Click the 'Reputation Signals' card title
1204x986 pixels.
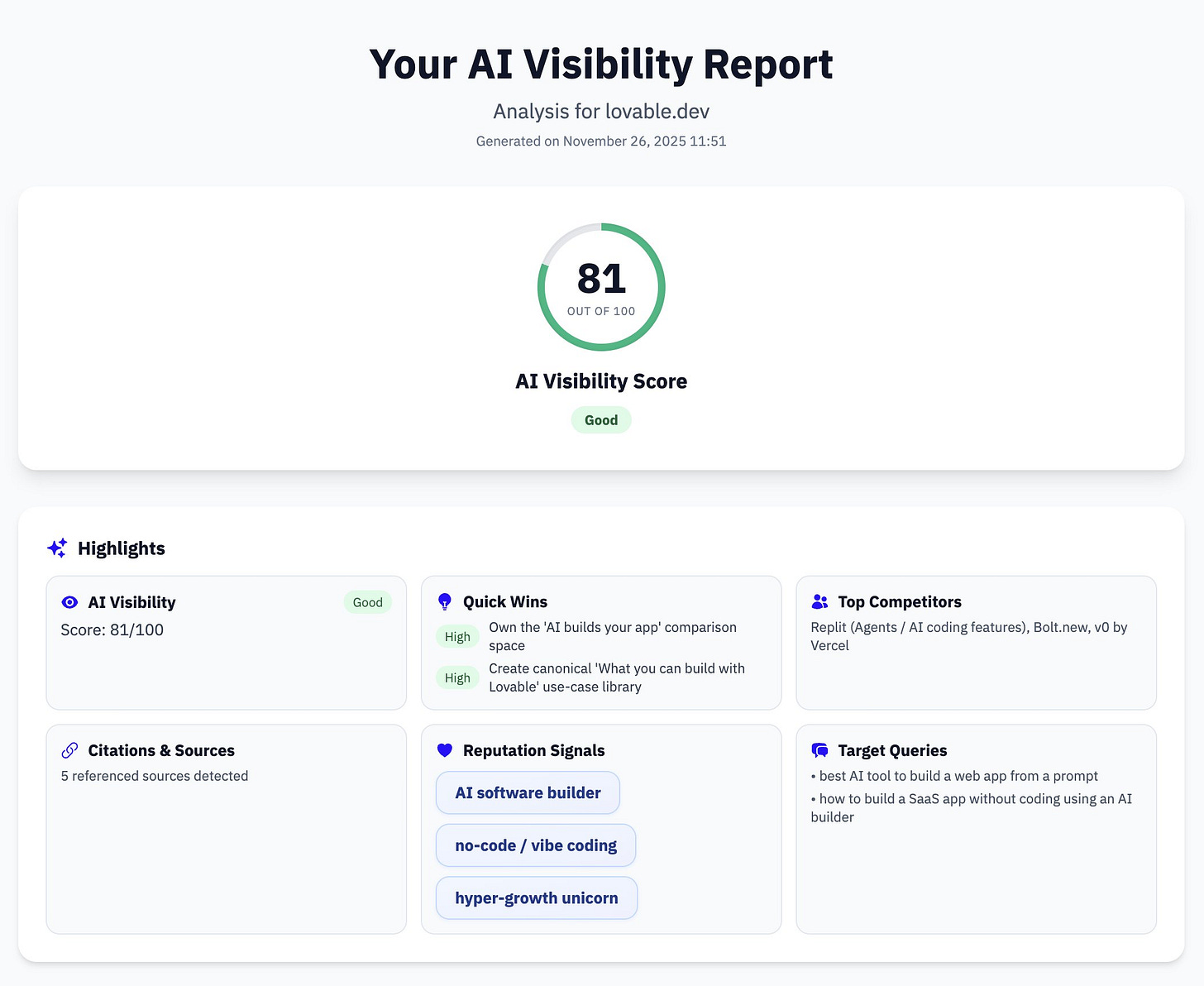point(534,750)
